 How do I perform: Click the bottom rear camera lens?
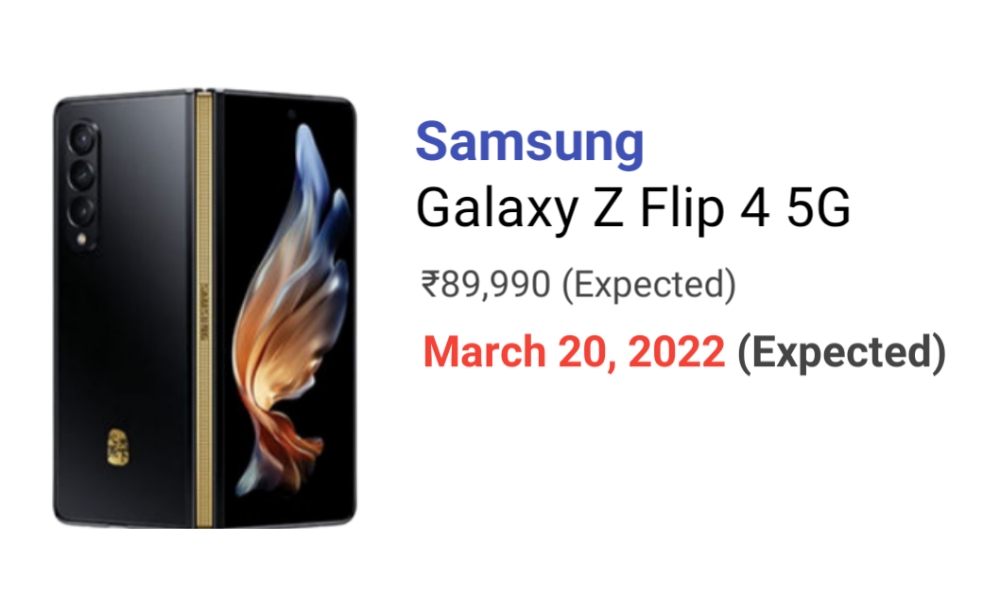[82, 210]
